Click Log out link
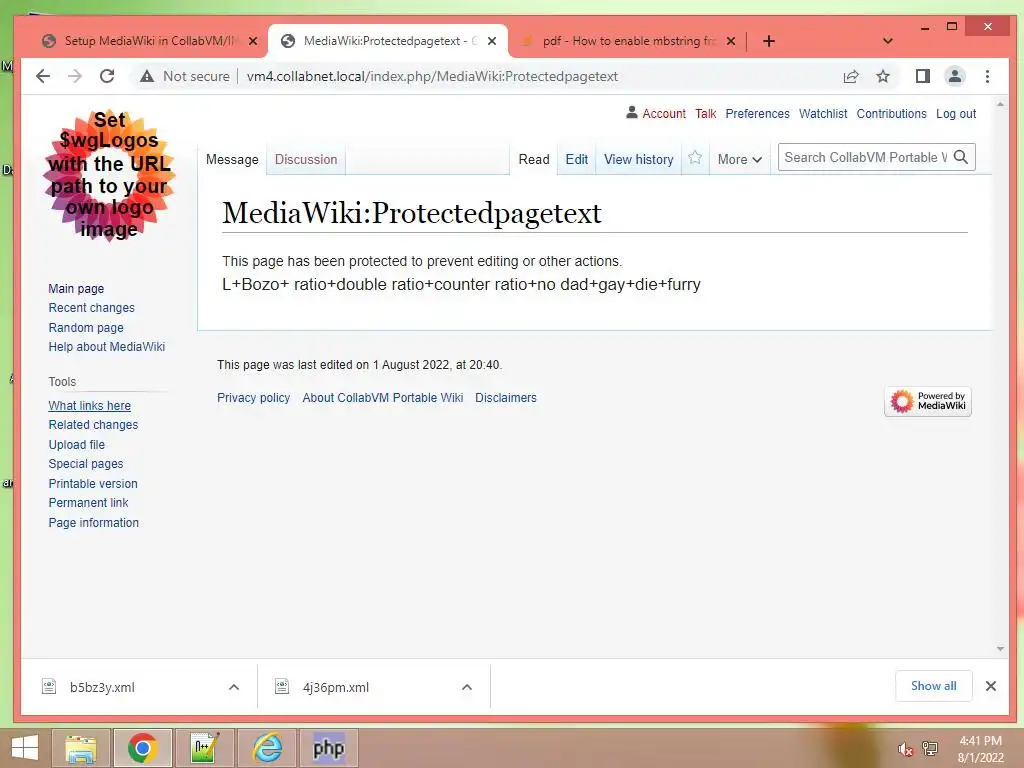 956,114
